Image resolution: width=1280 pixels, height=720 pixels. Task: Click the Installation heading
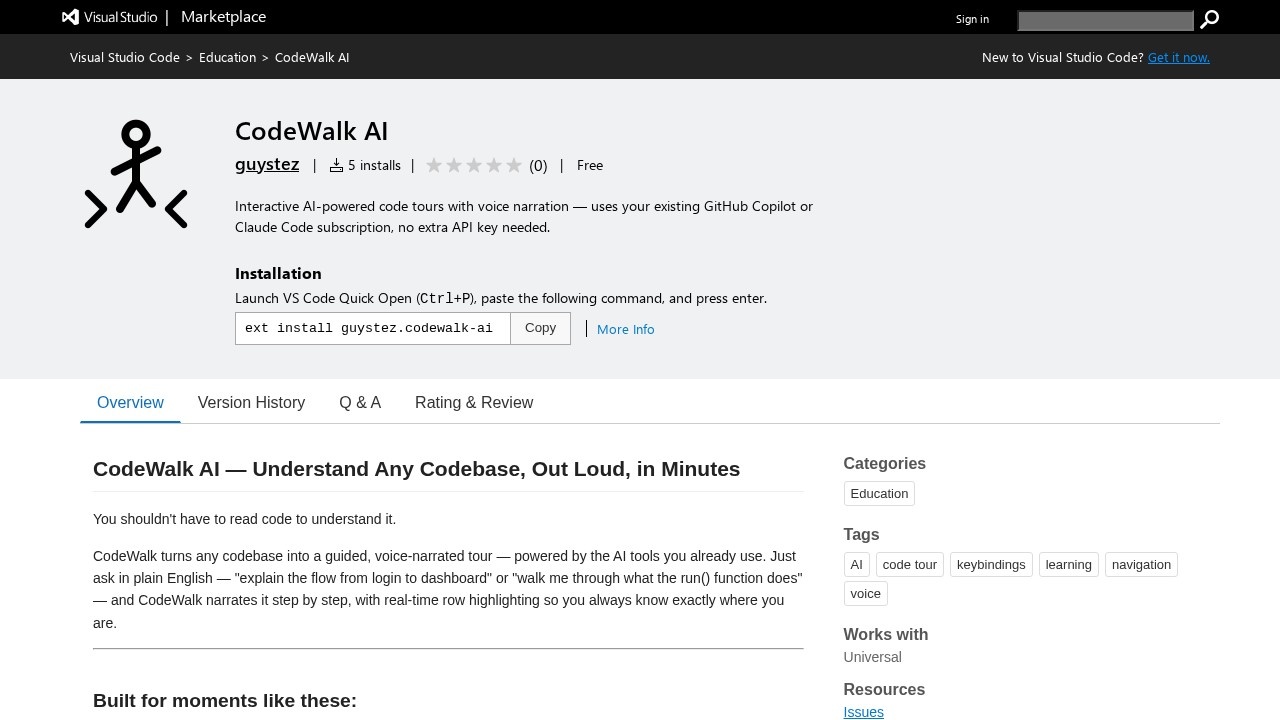tap(278, 273)
